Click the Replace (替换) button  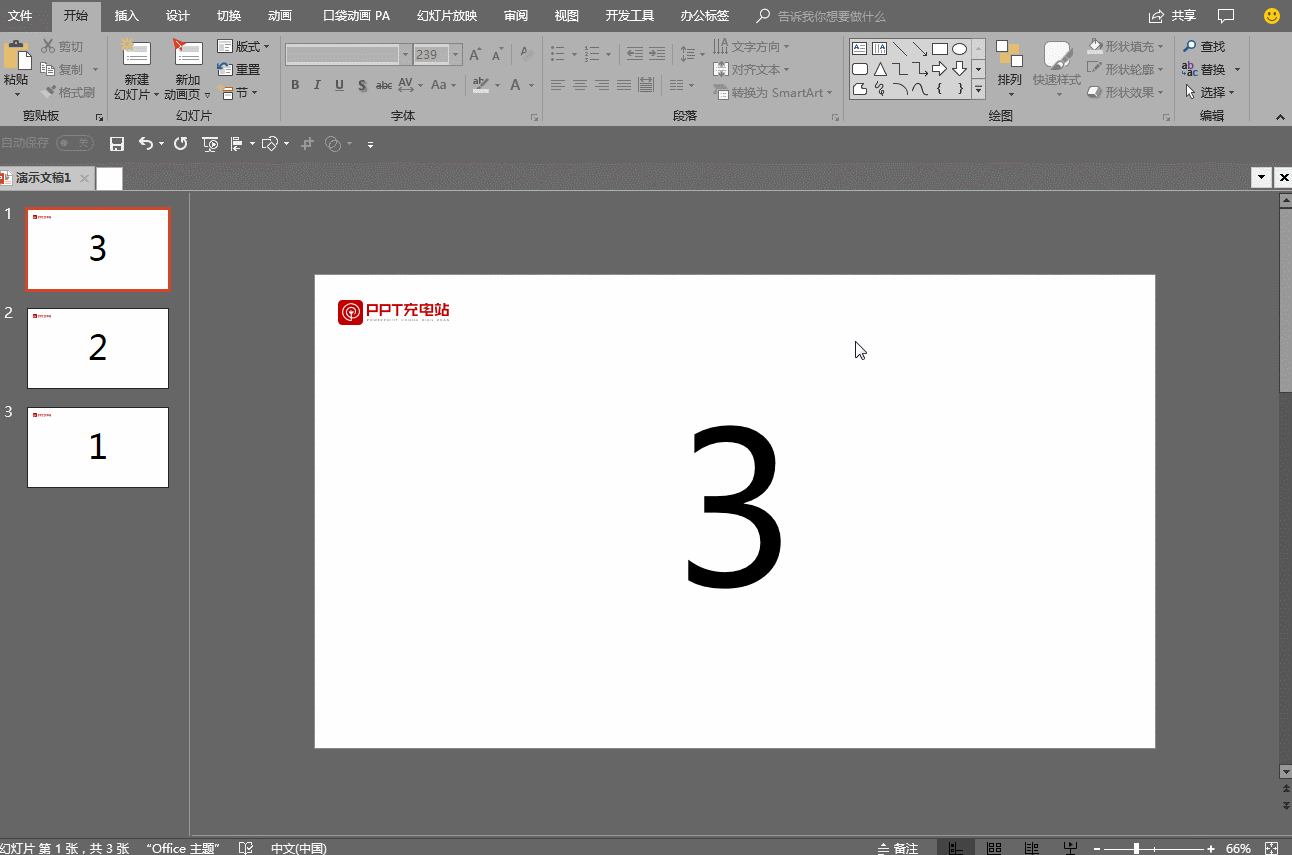[x=1204, y=70]
